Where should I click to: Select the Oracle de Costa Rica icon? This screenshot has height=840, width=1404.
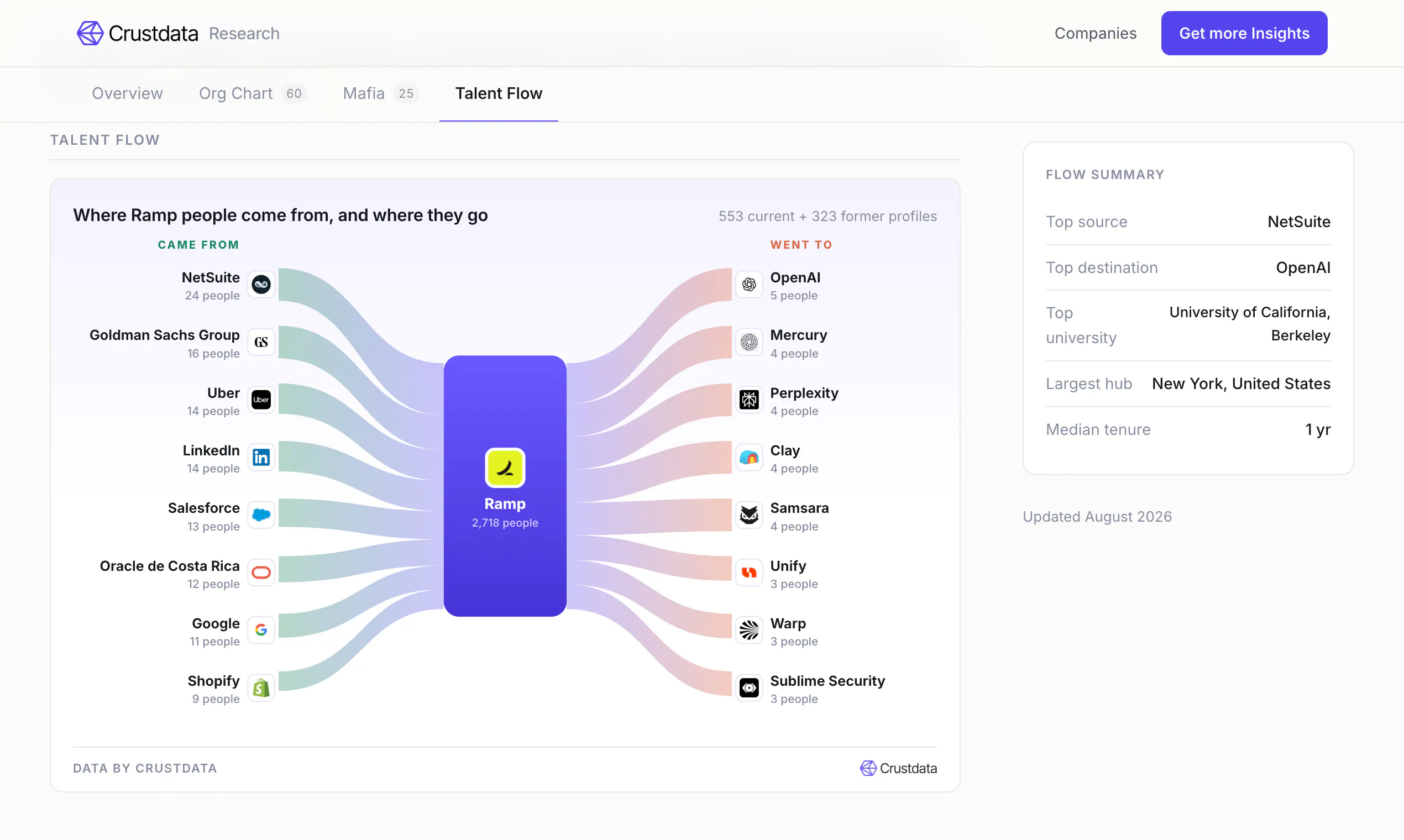tap(261, 573)
